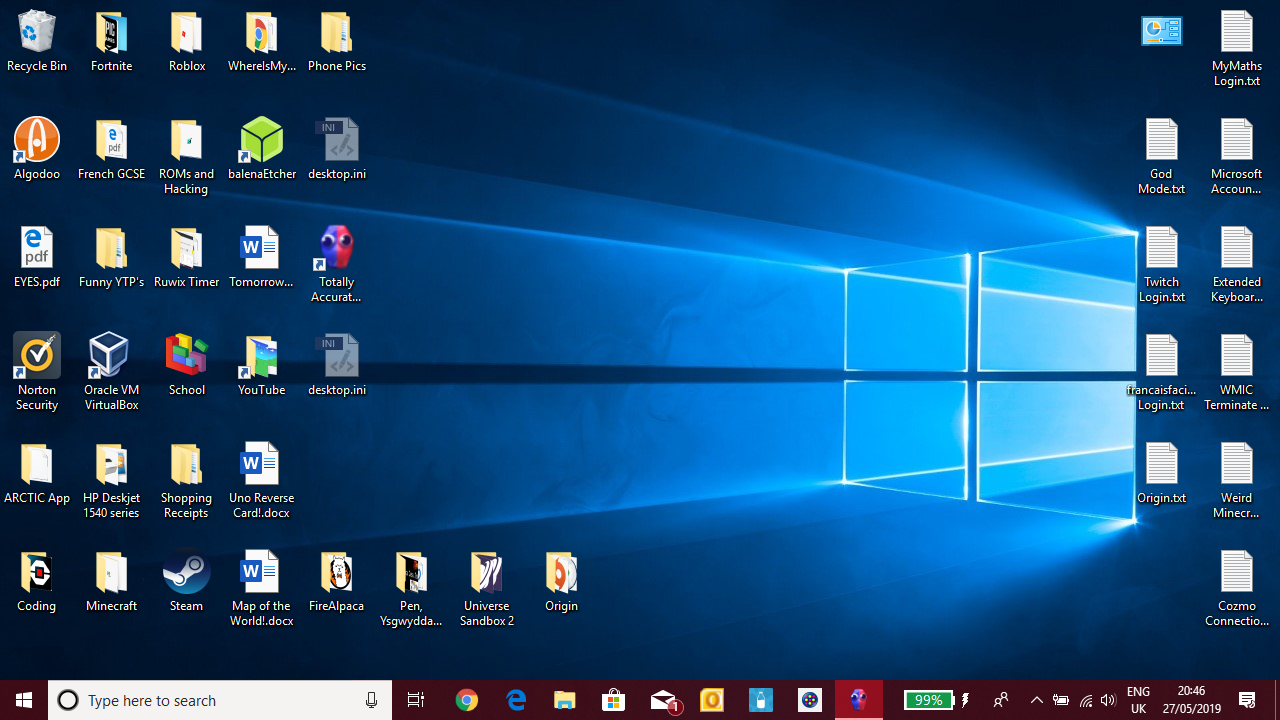Select the Coding folder
The height and width of the screenshot is (720, 1280).
pos(37,582)
